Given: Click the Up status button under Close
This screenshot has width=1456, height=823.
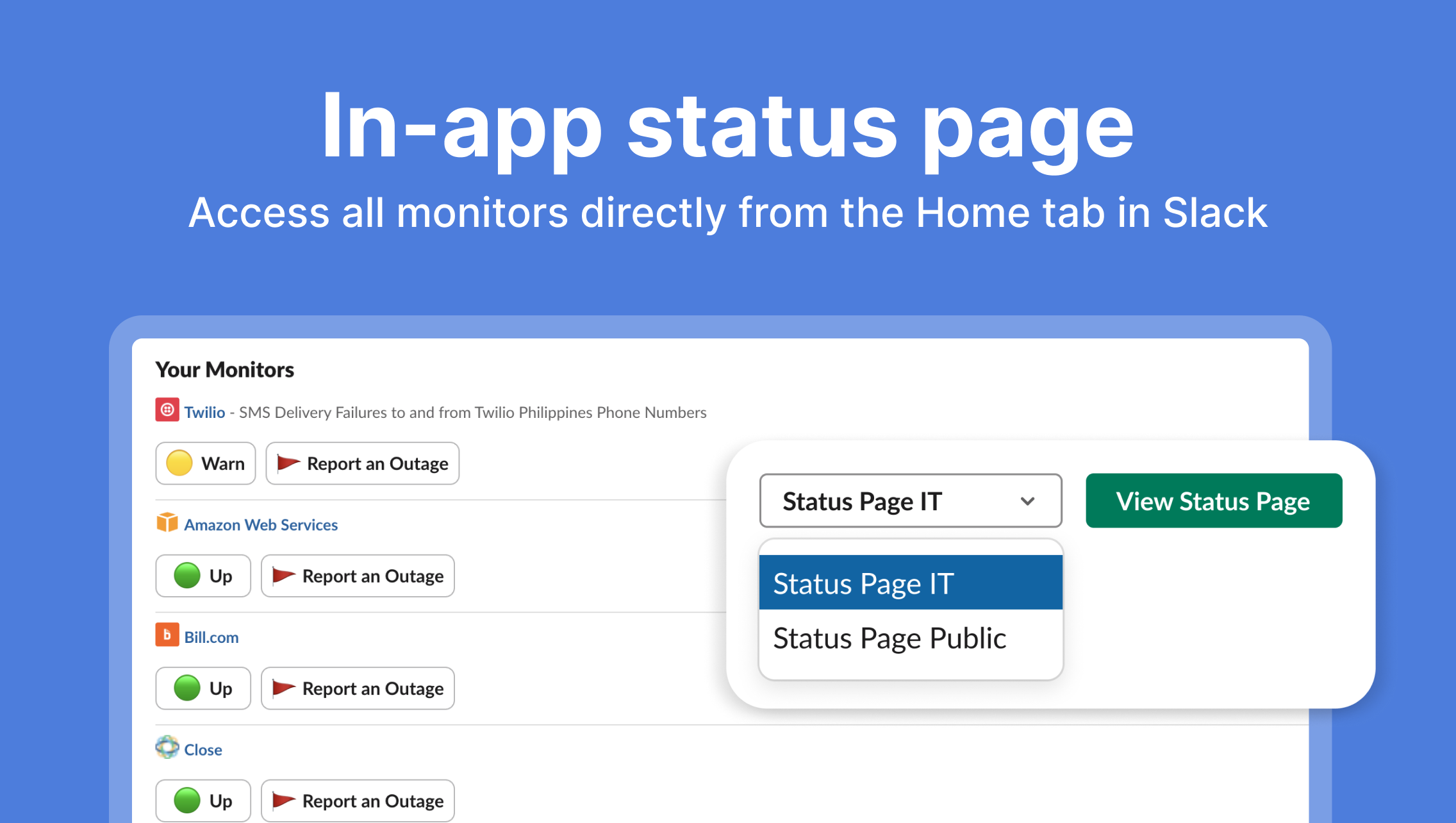Looking at the screenshot, I should 203,801.
